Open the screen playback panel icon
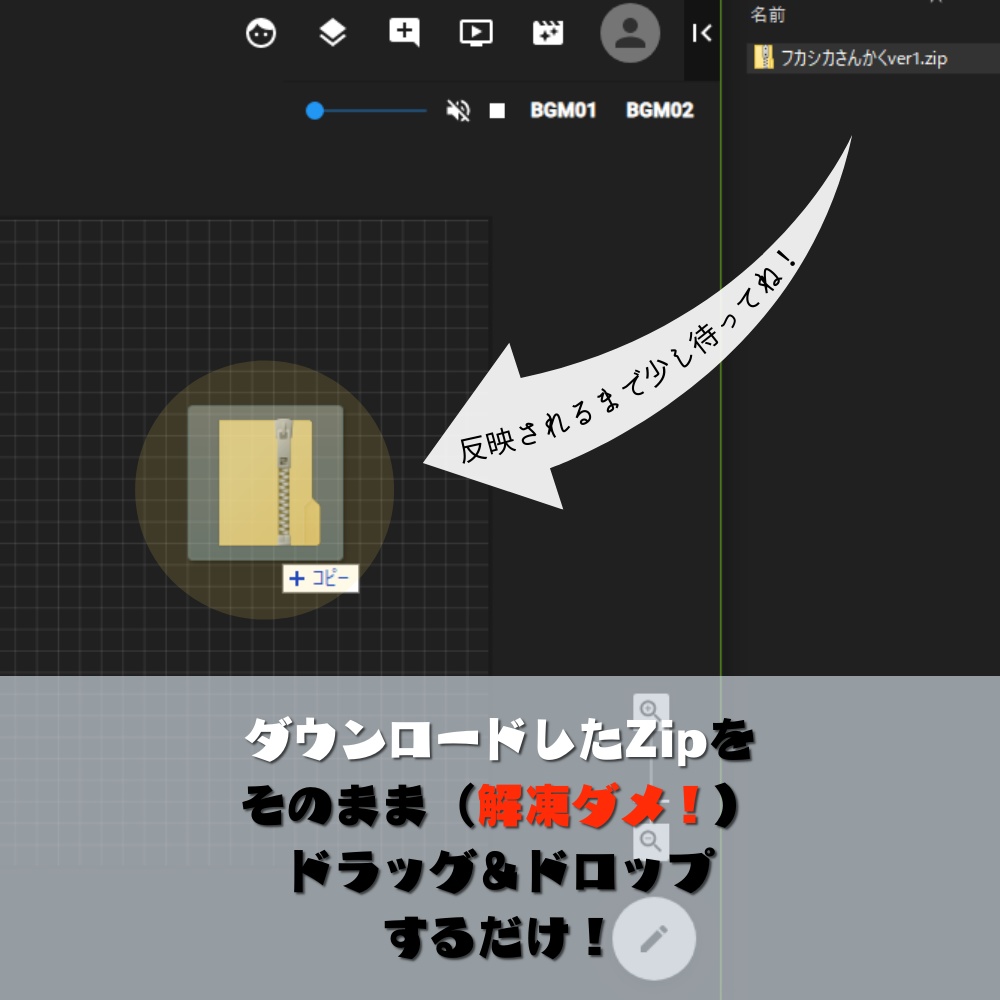The width and height of the screenshot is (1000, 1000). pyautogui.click(x=476, y=33)
